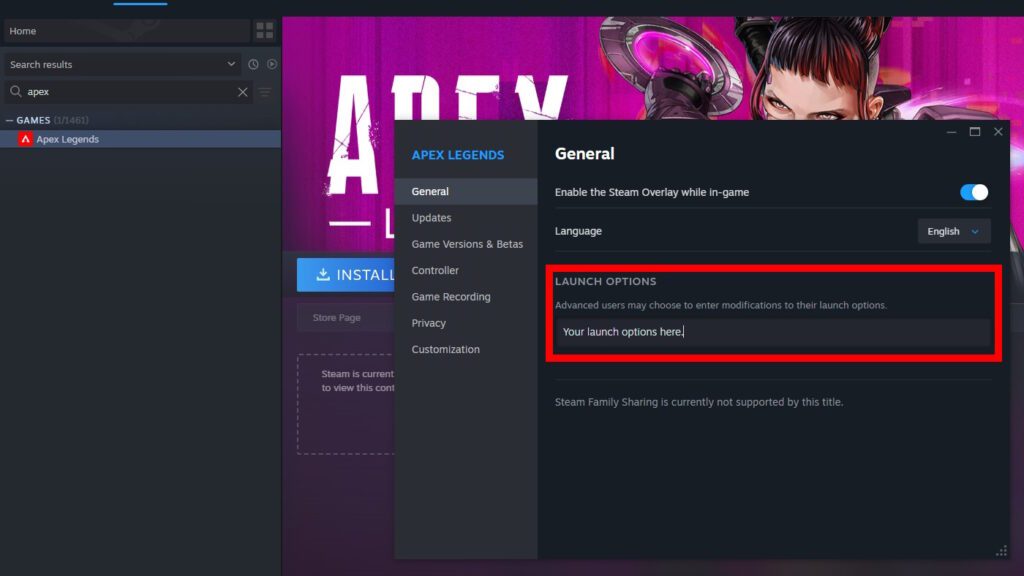1024x576 pixels.
Task: Click the Apex Legends red game icon
Action: point(25,139)
